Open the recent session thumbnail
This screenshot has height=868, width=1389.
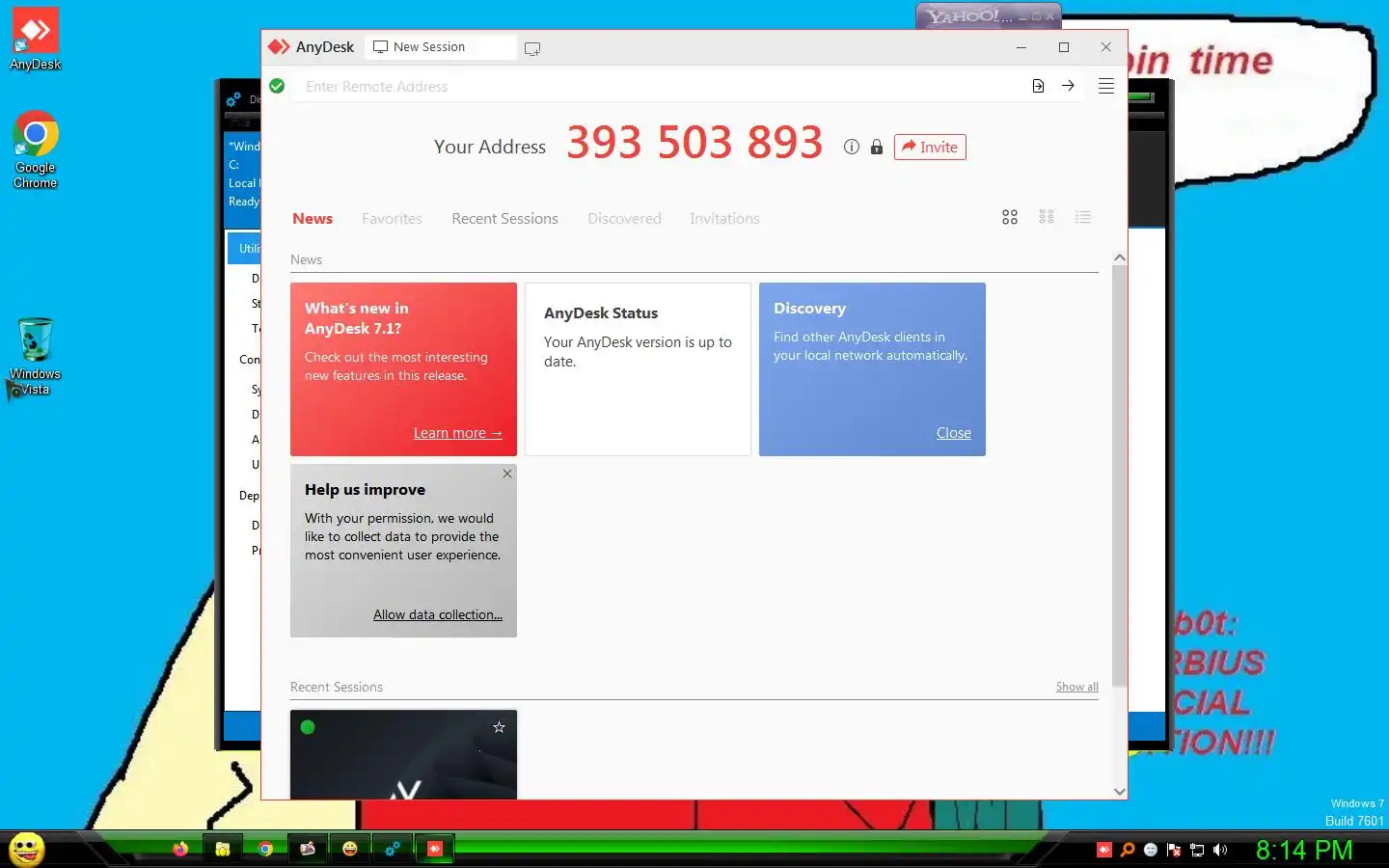pyautogui.click(x=403, y=755)
